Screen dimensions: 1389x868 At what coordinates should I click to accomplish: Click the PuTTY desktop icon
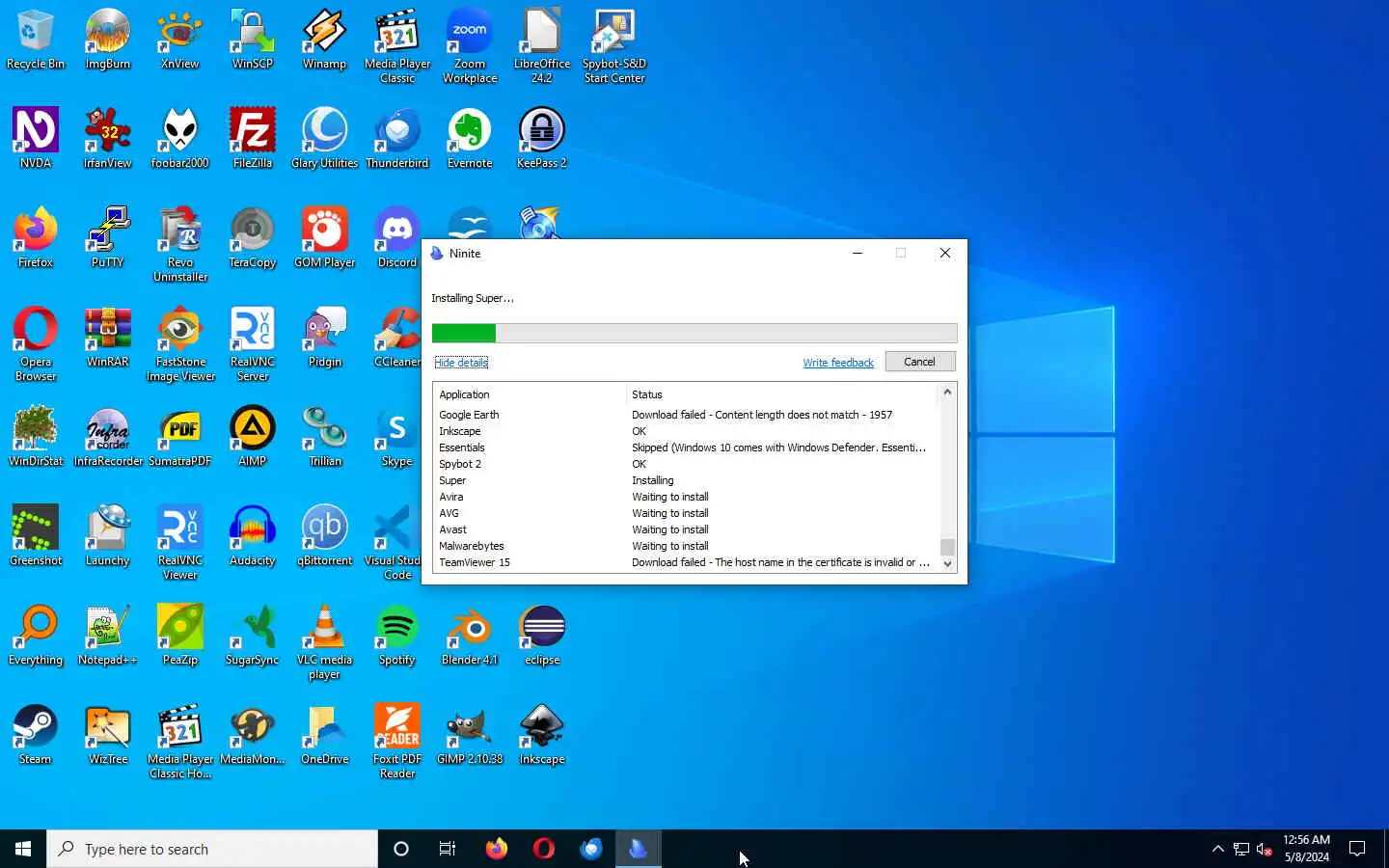(x=107, y=238)
